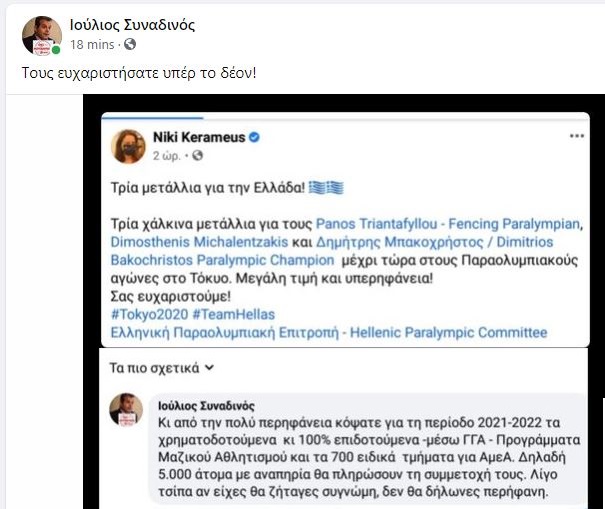Click commenter name Ιούλιος Συναδινός in comment
Image resolution: width=605 pixels, height=509 pixels.
tap(206, 406)
